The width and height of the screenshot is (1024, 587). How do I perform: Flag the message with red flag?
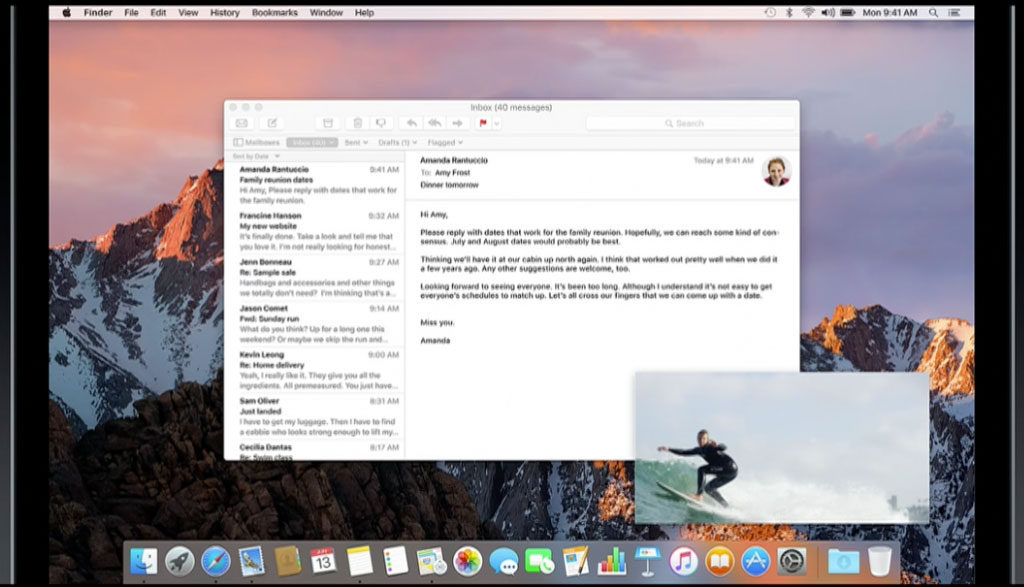tap(483, 123)
